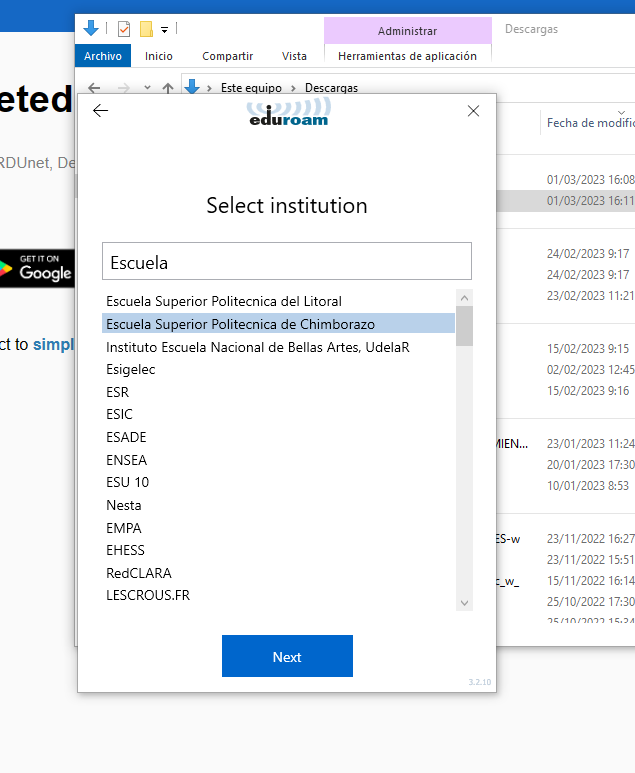Go back using eduroam dialog arrow
Viewport: 635px width, 773px height.
[x=100, y=110]
